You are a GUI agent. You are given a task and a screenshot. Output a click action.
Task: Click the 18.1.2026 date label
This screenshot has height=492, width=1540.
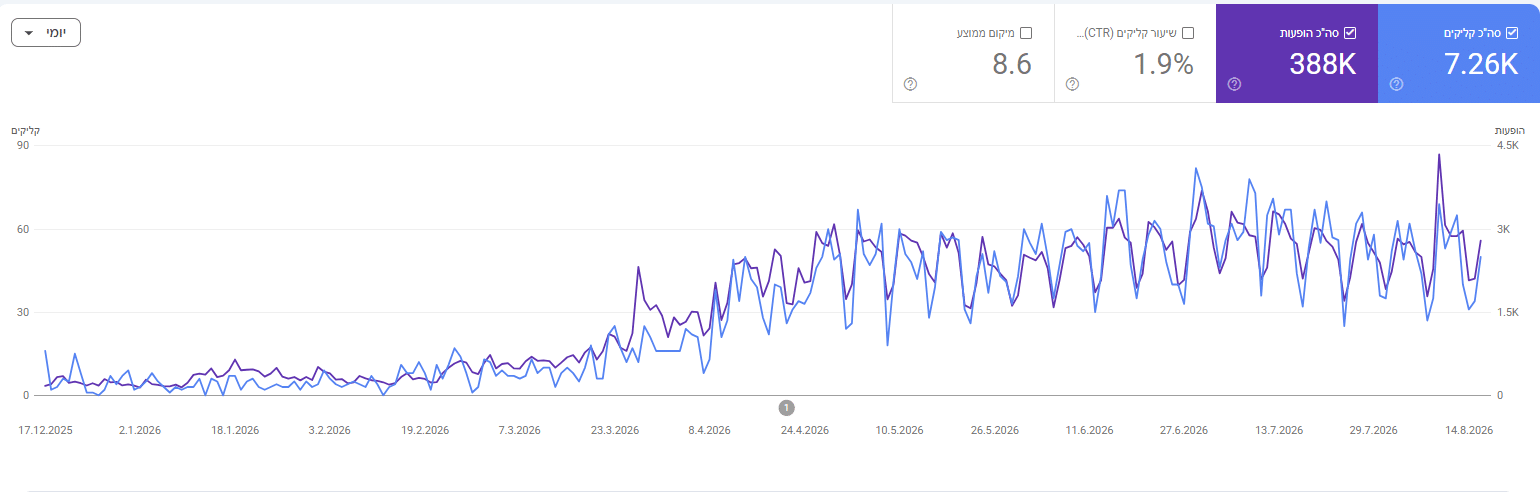click(235, 430)
